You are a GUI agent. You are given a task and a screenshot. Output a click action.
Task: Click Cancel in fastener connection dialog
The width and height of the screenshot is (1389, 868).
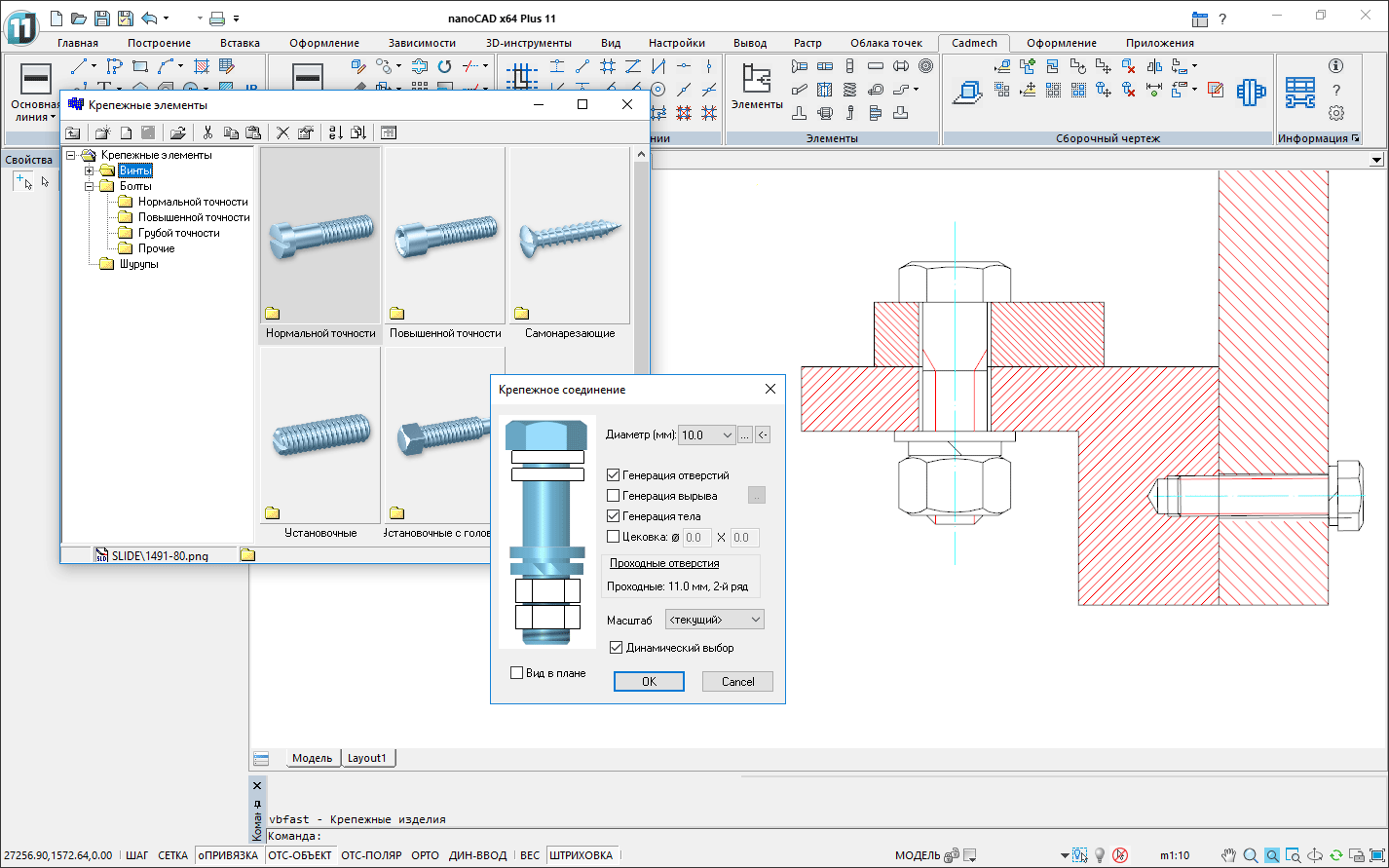(x=737, y=682)
